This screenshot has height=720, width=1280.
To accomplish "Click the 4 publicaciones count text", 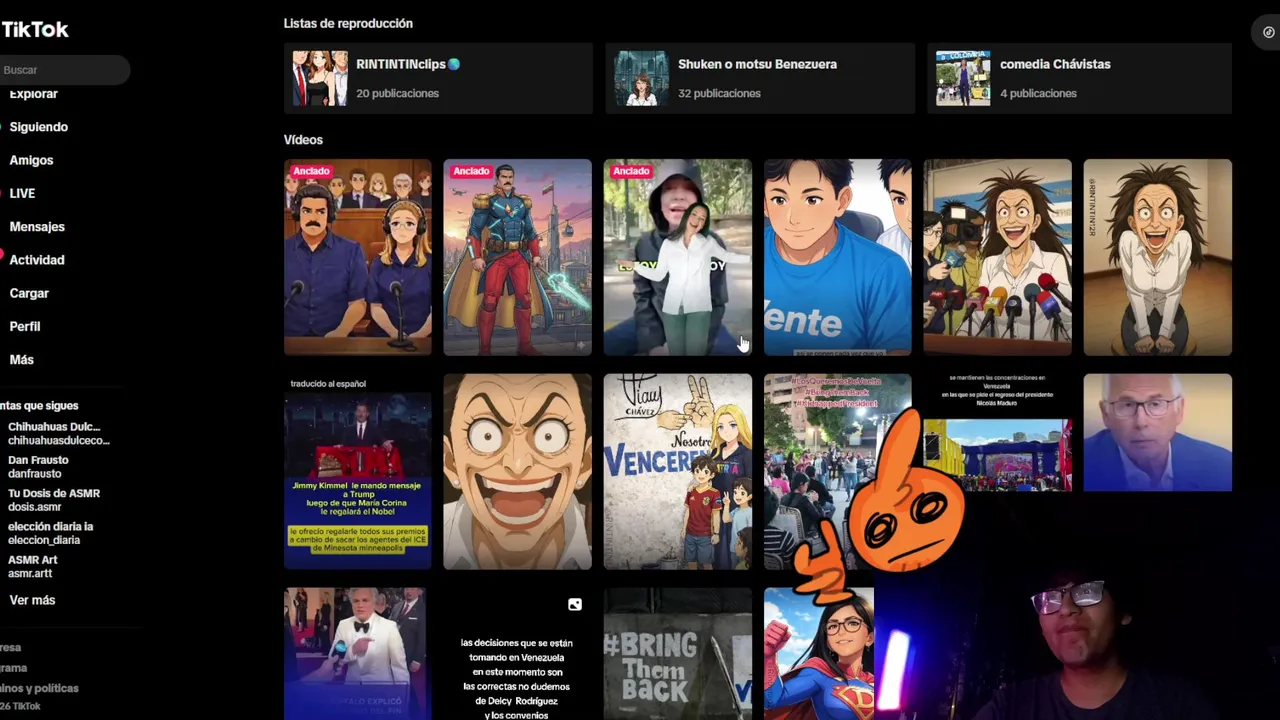I will 1038,93.
